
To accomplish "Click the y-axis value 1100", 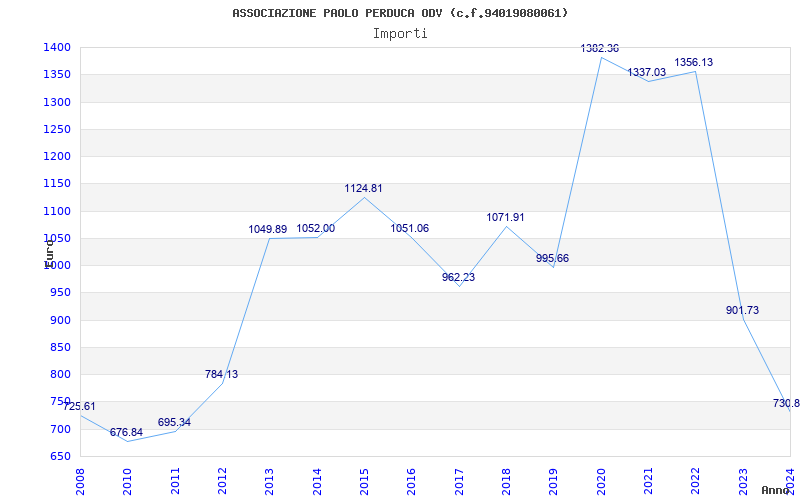I will click(57, 211).
